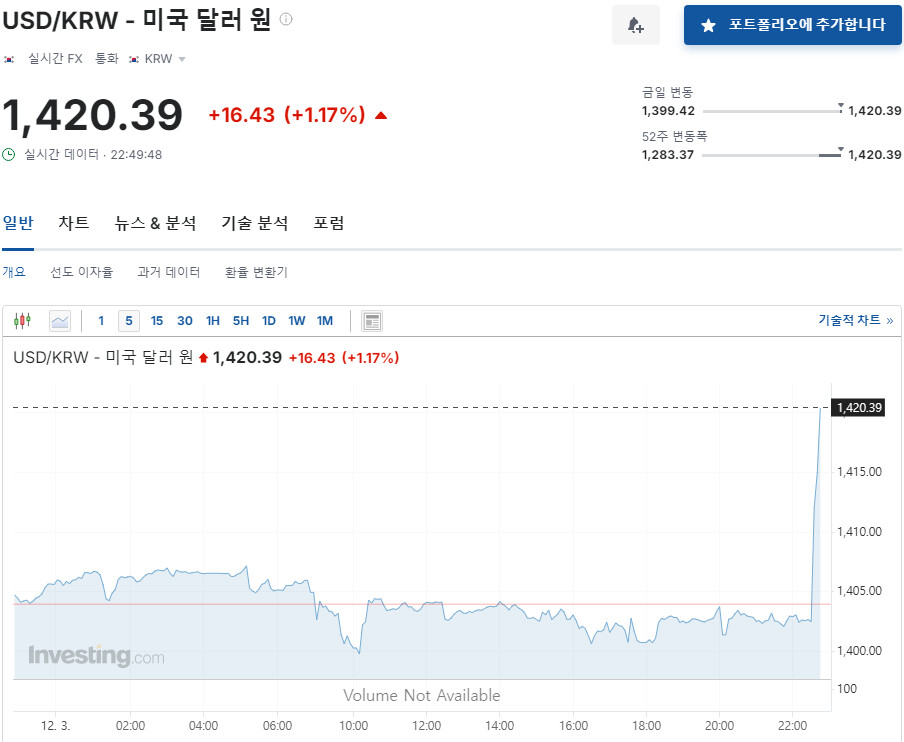Select the 1D chart interval

coord(269,321)
